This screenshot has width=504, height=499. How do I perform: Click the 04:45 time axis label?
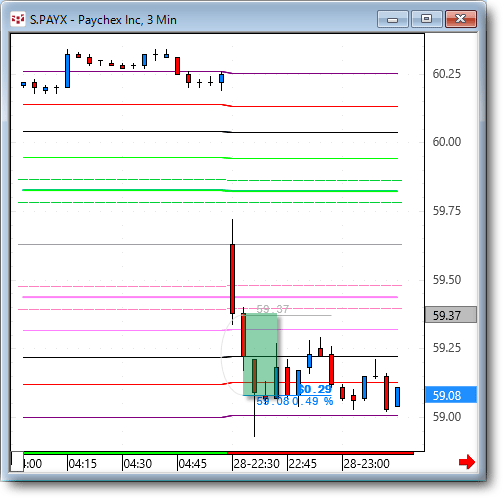193,464
